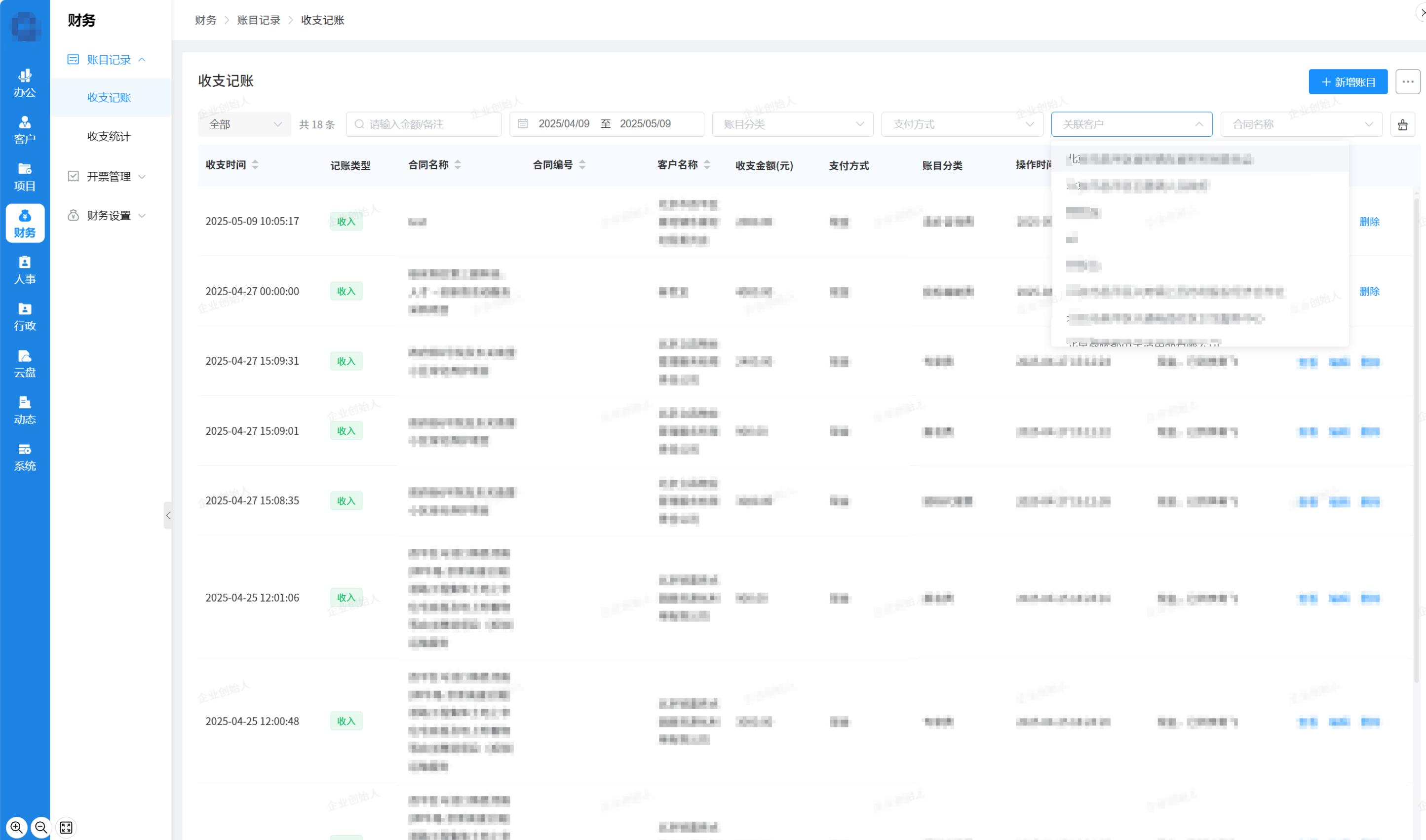Viewport: 1426px width, 840px height.
Task: Click the 收支金额(元) column header
Action: [764, 166]
